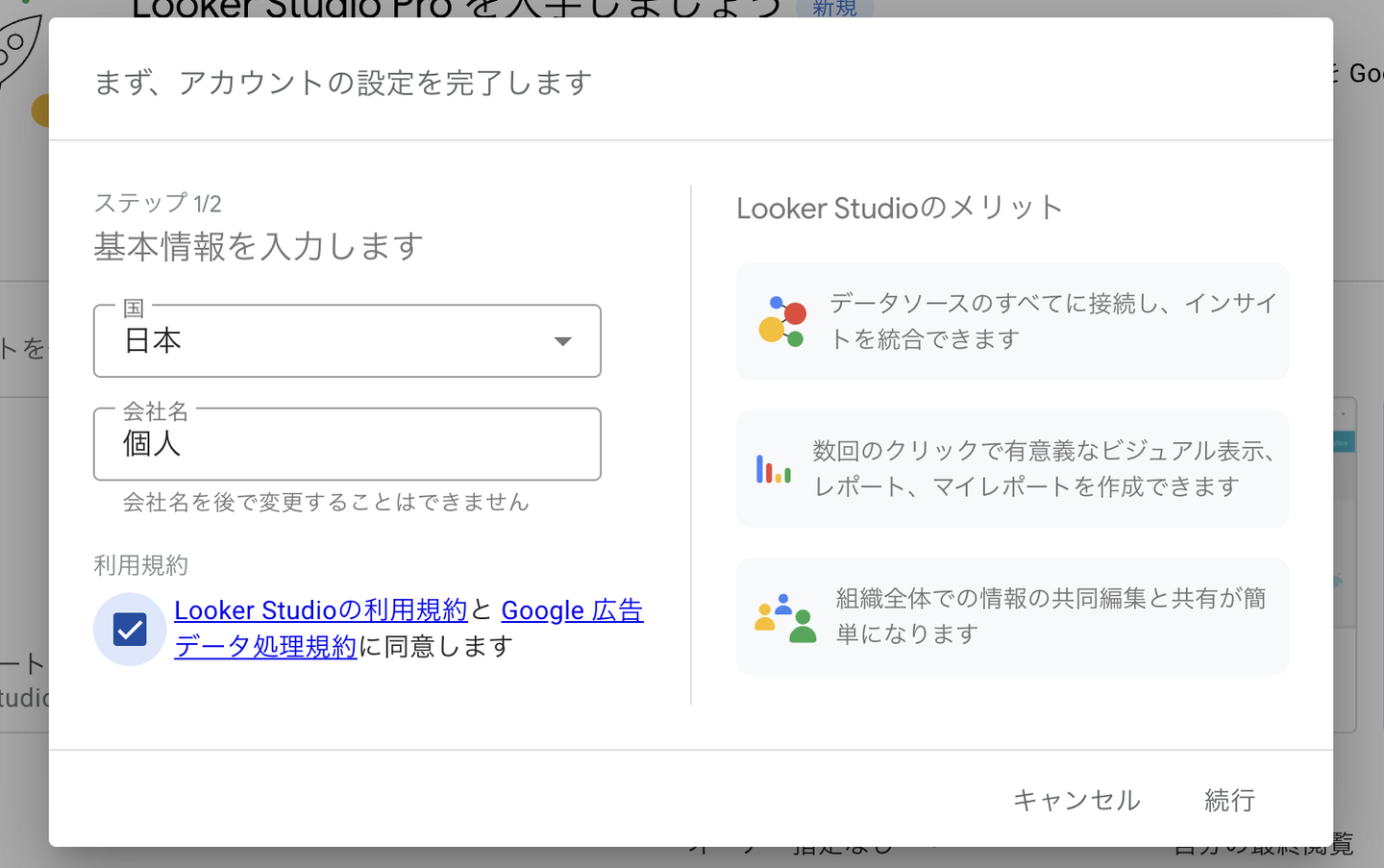Click the team collaboration people icon
This screenshot has width=1384, height=868.
pyautogui.click(x=785, y=617)
